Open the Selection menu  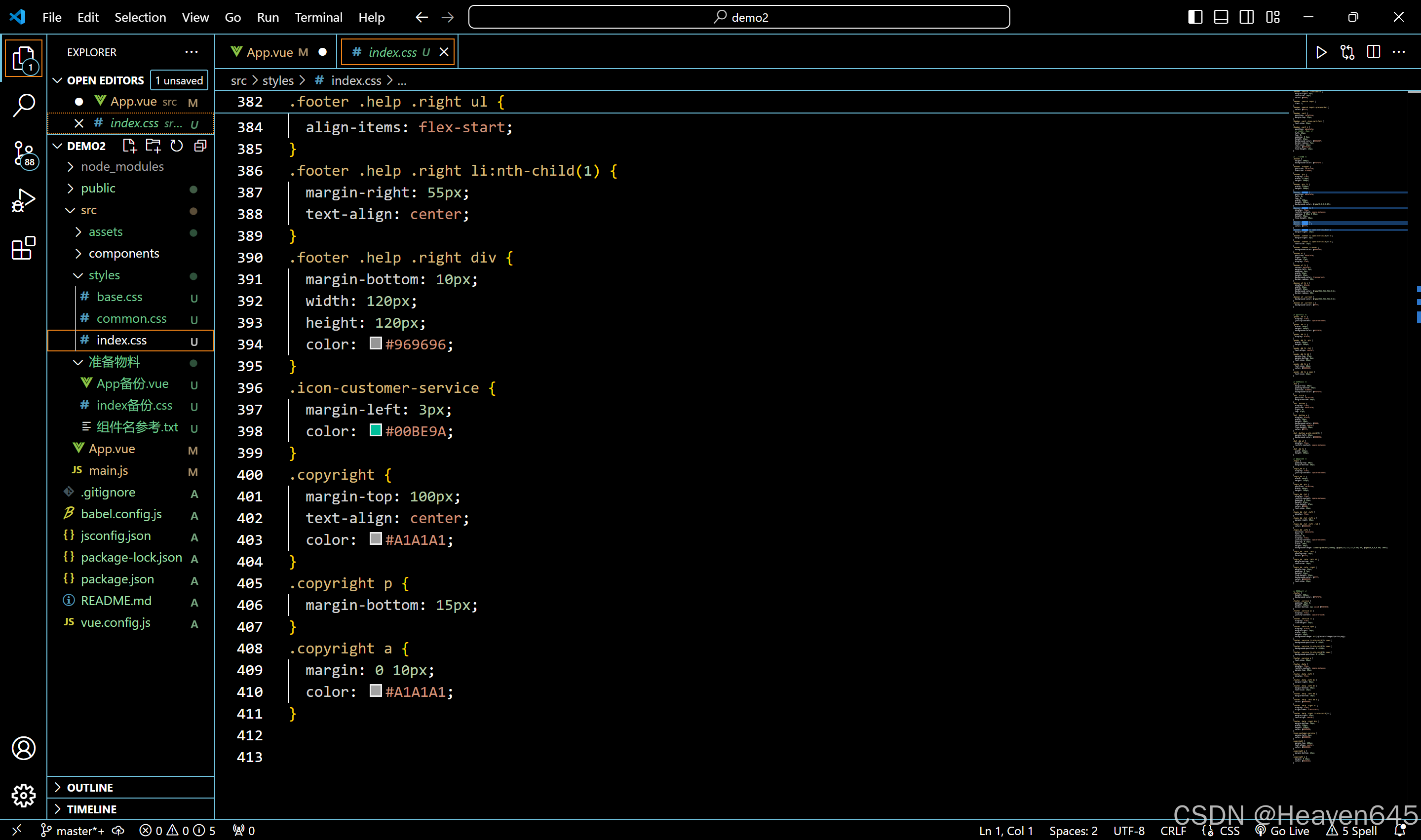coord(140,18)
